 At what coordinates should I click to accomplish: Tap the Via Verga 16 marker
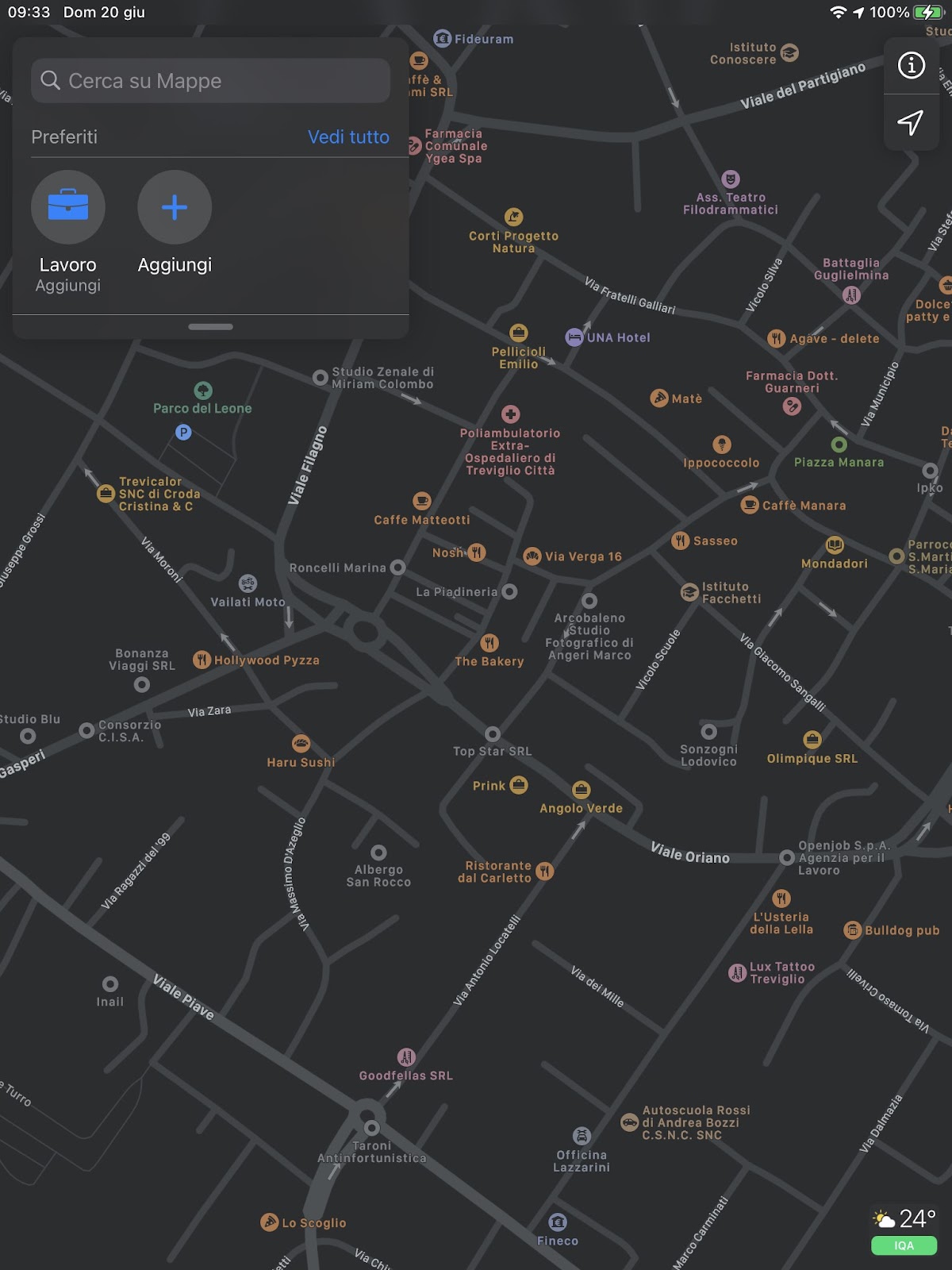(x=532, y=556)
